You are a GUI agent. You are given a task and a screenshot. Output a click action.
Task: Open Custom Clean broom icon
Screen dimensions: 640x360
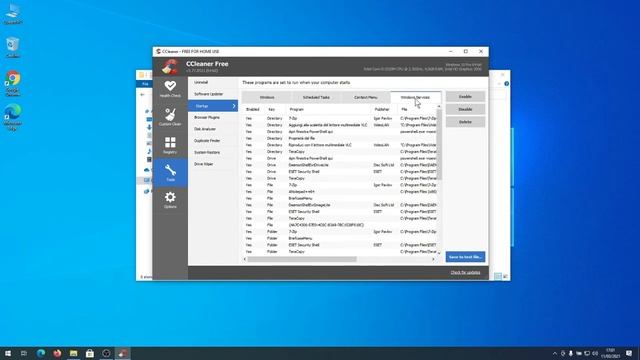pyautogui.click(x=170, y=117)
